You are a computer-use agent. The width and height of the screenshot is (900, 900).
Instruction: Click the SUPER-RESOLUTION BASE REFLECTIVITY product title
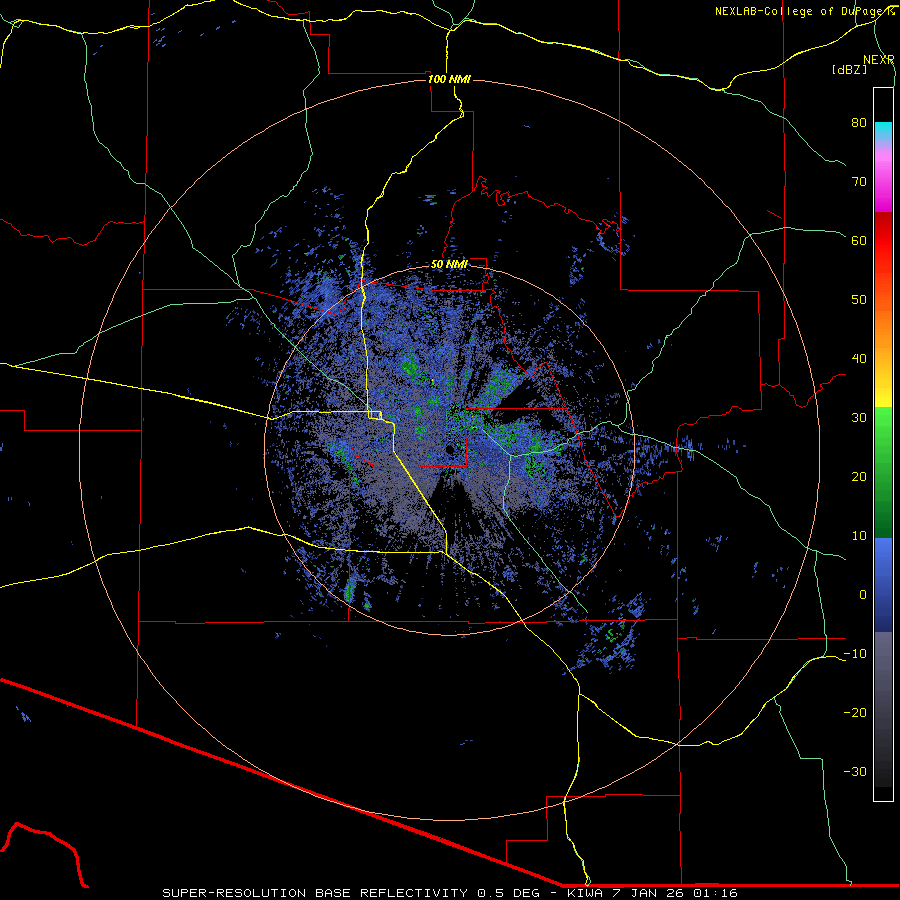tap(315, 893)
